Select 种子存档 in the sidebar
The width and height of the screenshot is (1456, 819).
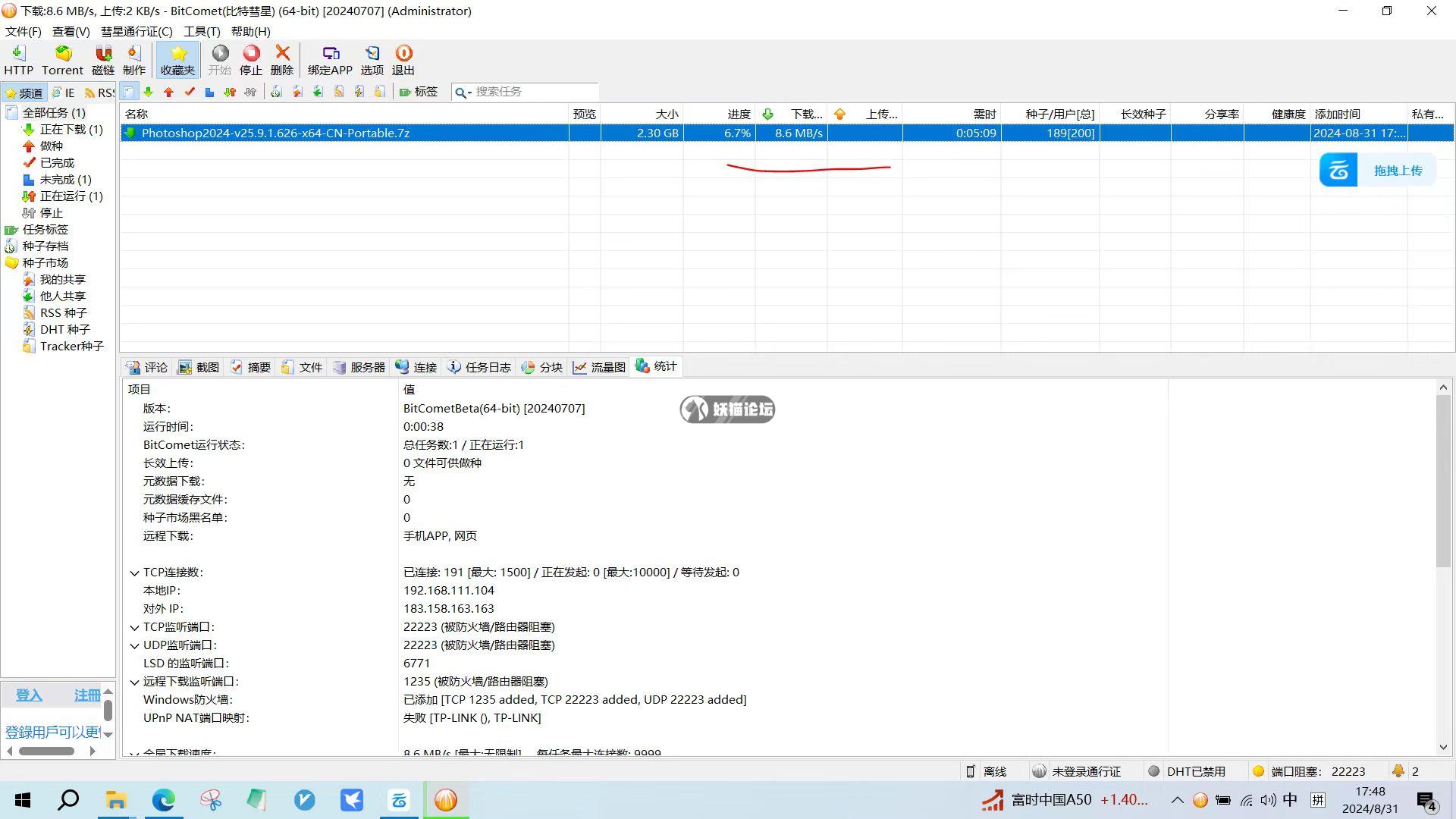(37, 246)
